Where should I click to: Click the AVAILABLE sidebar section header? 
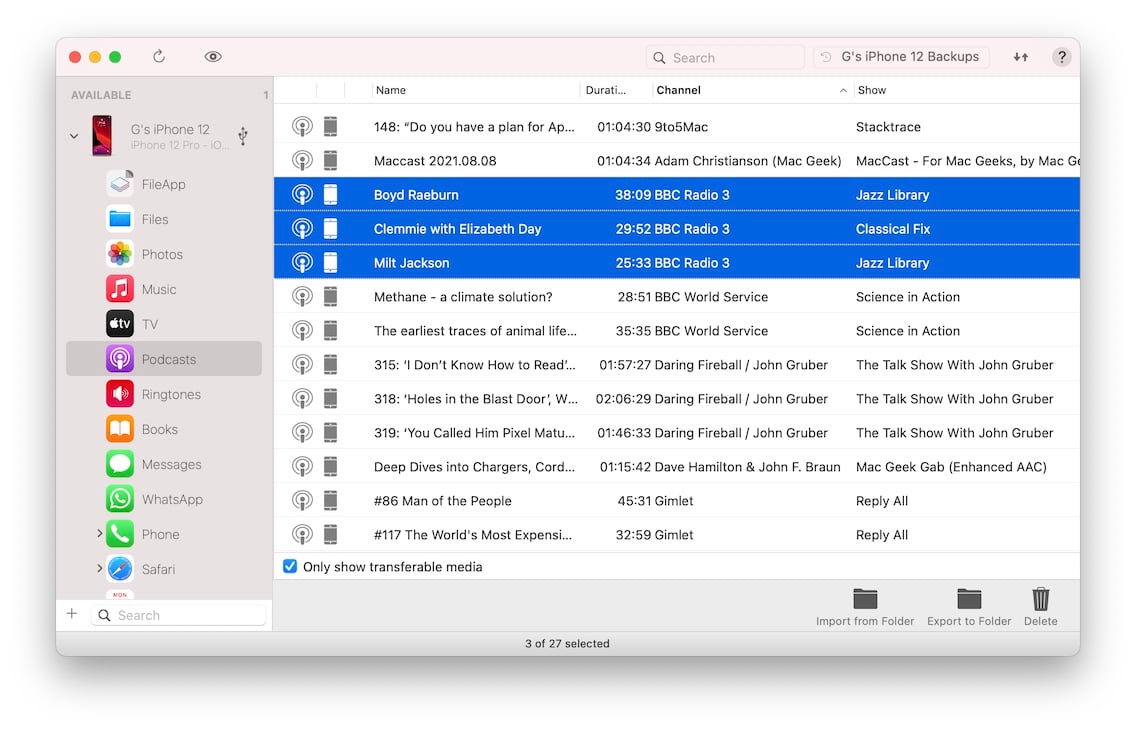101,95
